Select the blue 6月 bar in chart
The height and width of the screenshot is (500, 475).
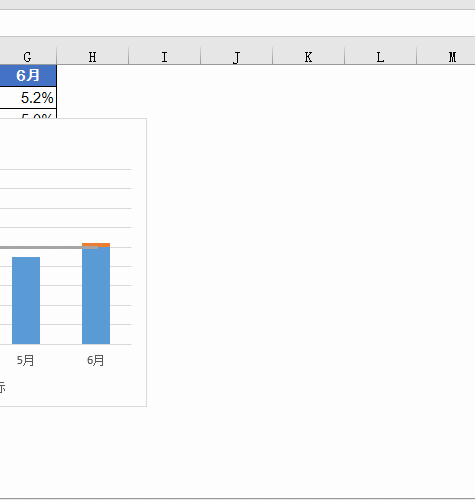click(96, 296)
